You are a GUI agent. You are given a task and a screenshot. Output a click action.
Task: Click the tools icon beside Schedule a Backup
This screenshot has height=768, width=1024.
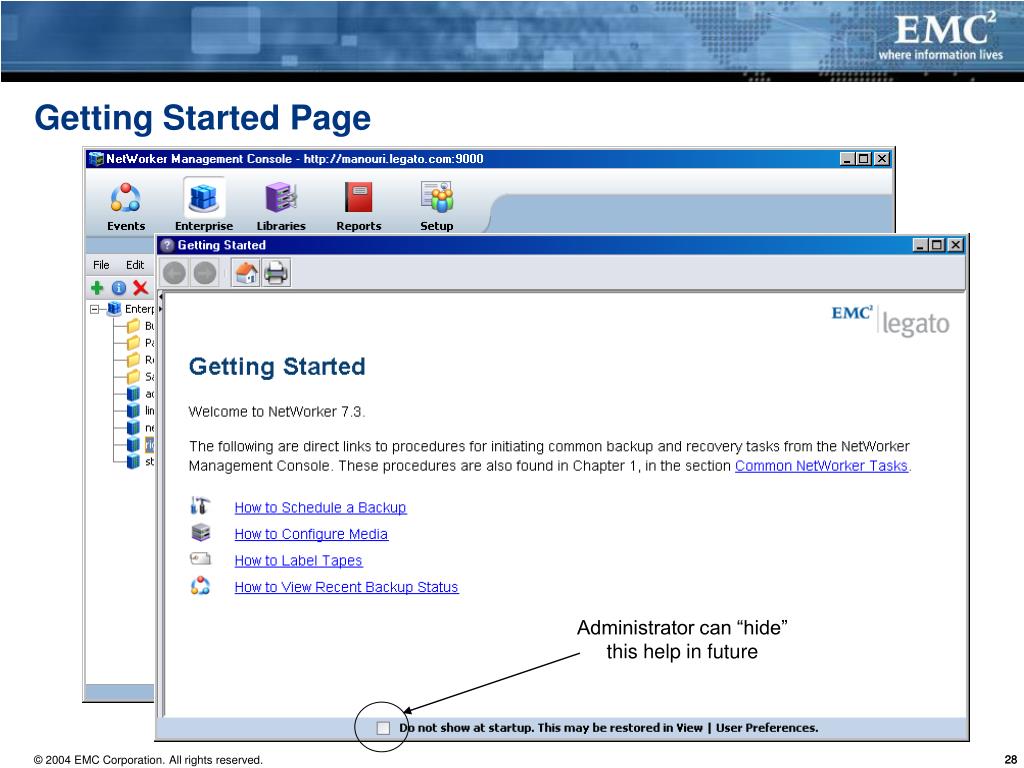tap(200, 506)
